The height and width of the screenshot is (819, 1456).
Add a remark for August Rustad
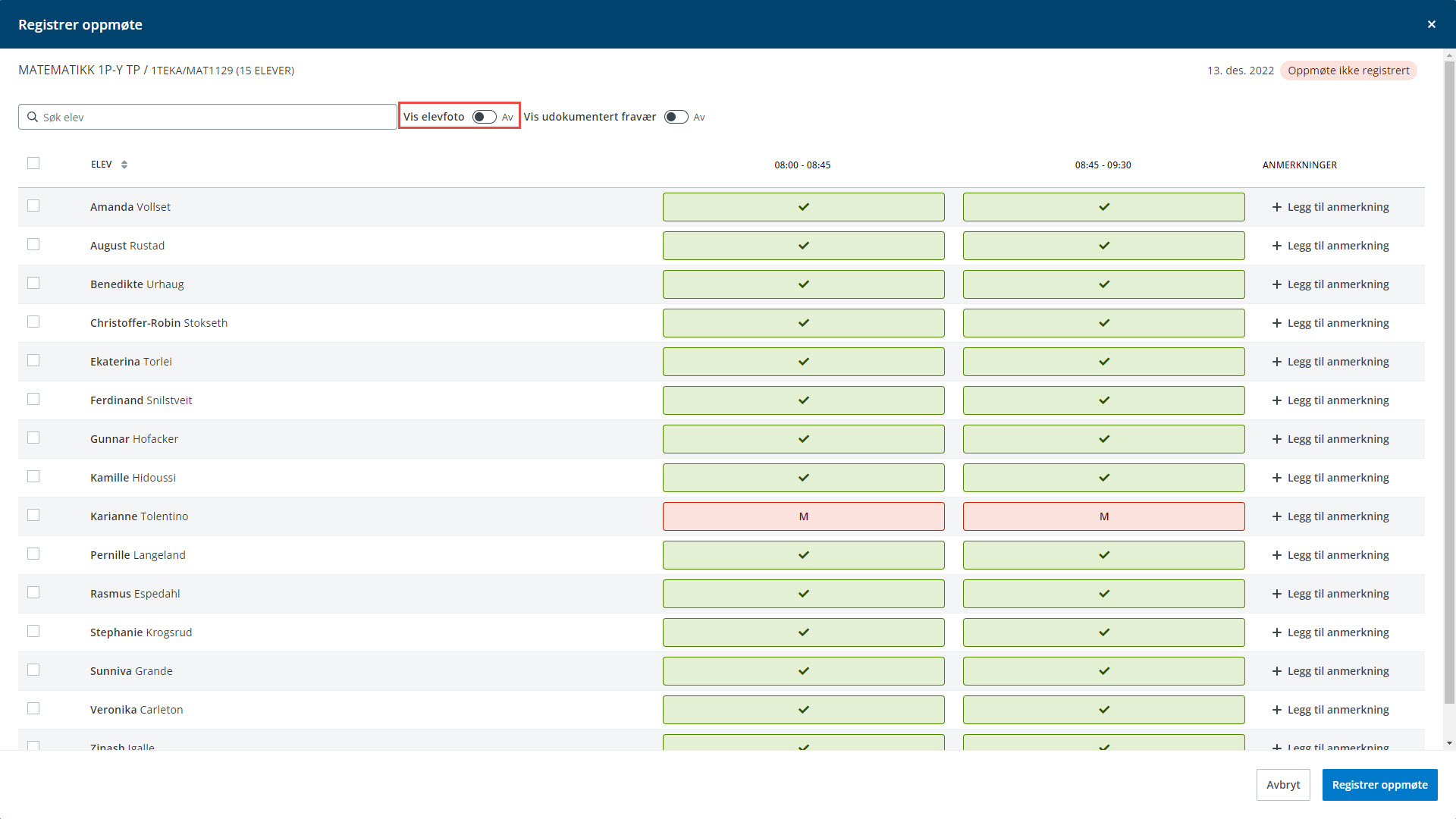(1331, 246)
